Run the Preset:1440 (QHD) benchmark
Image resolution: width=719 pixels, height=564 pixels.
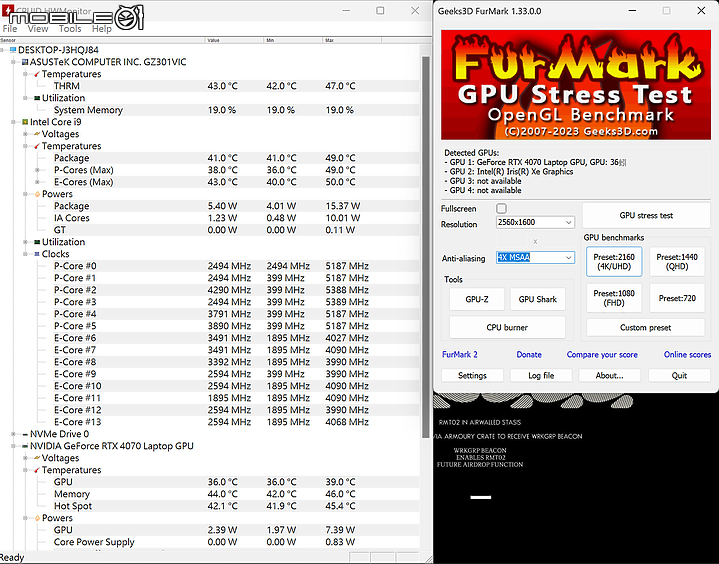coord(677,261)
